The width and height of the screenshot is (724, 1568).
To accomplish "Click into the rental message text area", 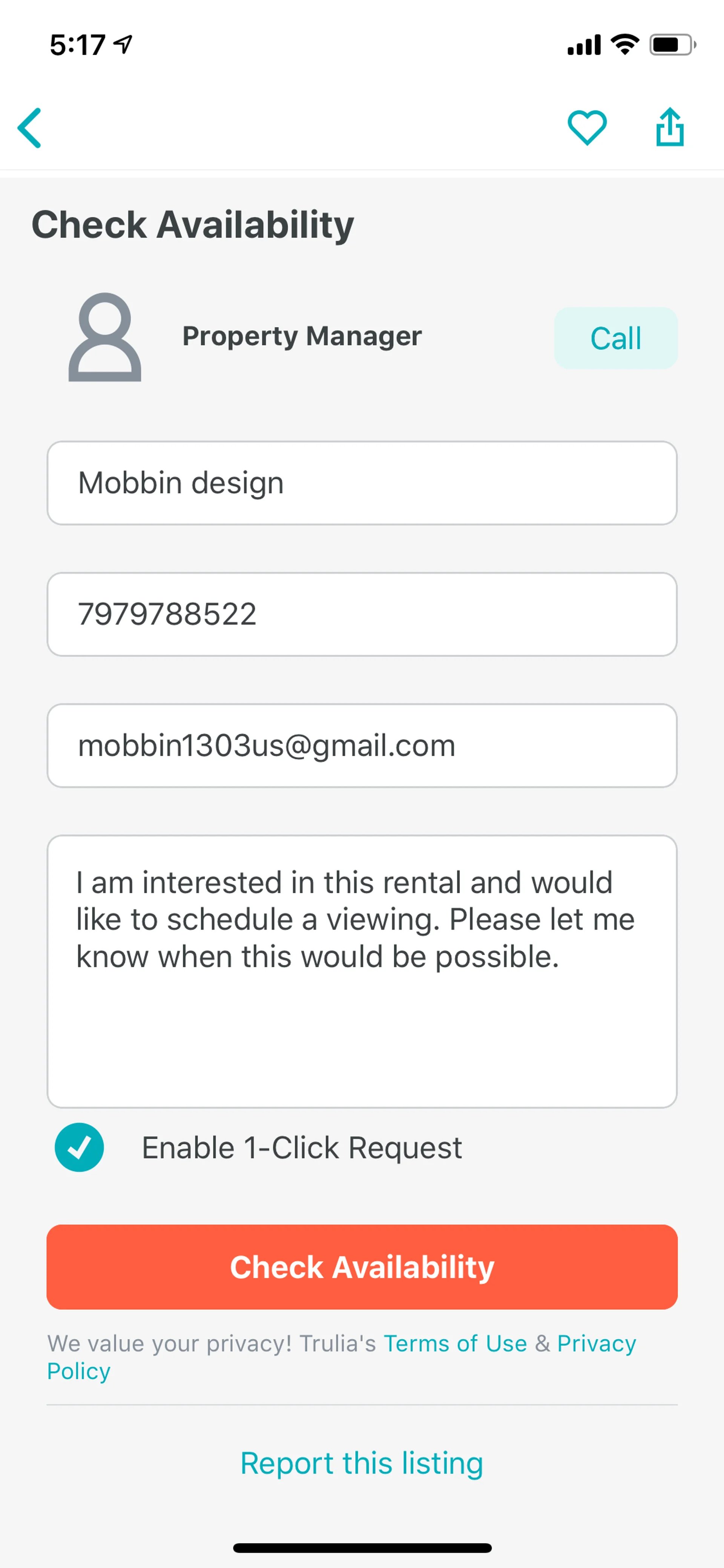I will [362, 971].
